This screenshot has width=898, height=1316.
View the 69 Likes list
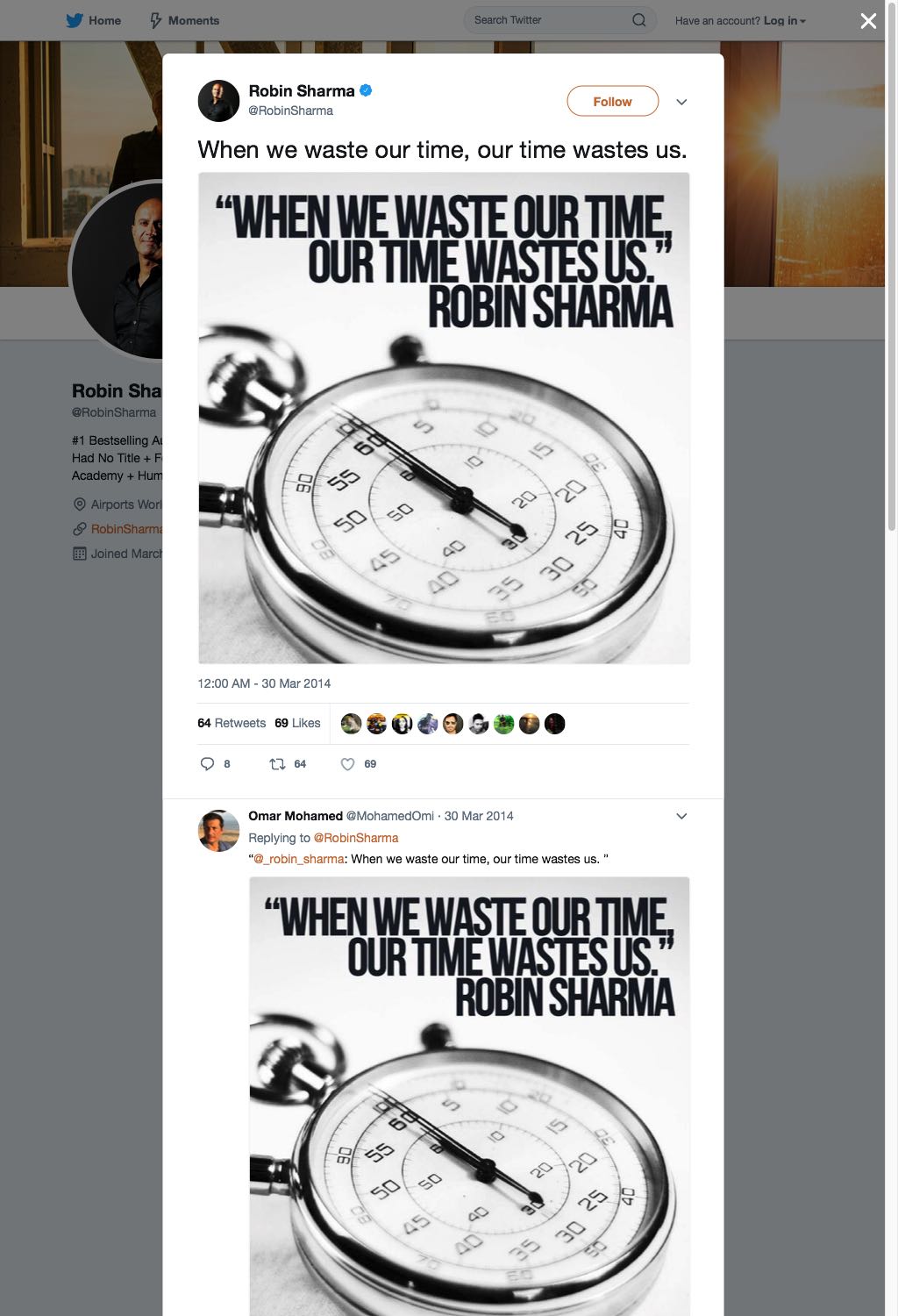point(297,723)
